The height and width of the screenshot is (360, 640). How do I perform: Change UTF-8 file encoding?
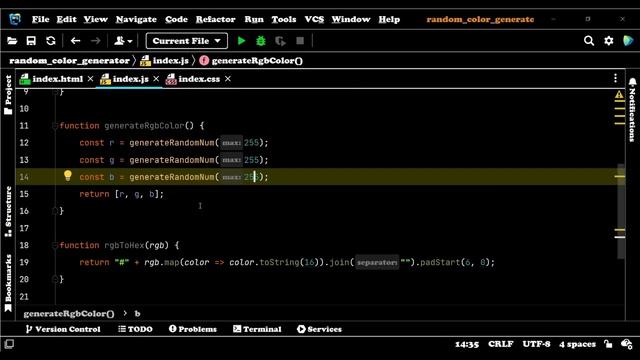(536, 344)
